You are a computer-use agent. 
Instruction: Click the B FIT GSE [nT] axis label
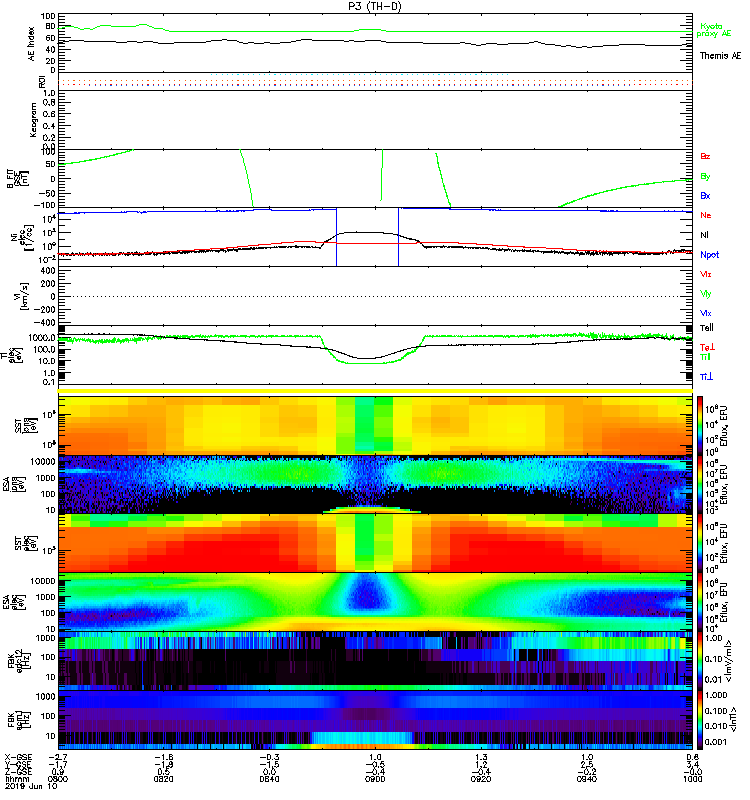17,179
